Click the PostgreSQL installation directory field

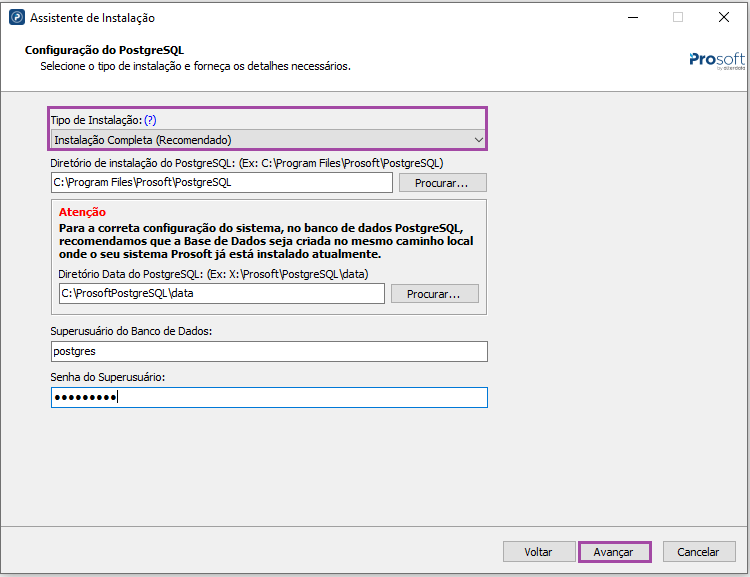(222, 183)
